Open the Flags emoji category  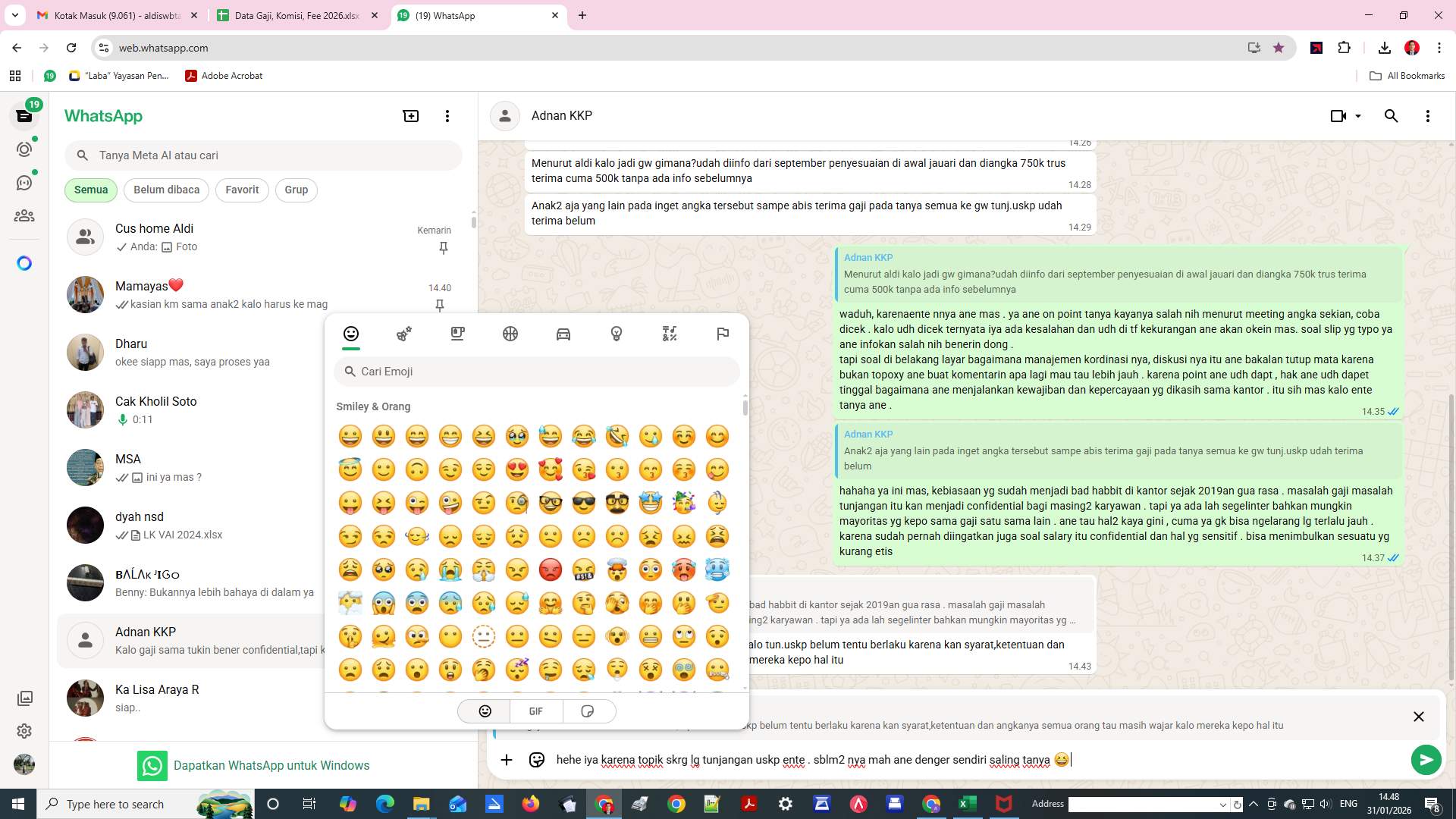coord(723,334)
